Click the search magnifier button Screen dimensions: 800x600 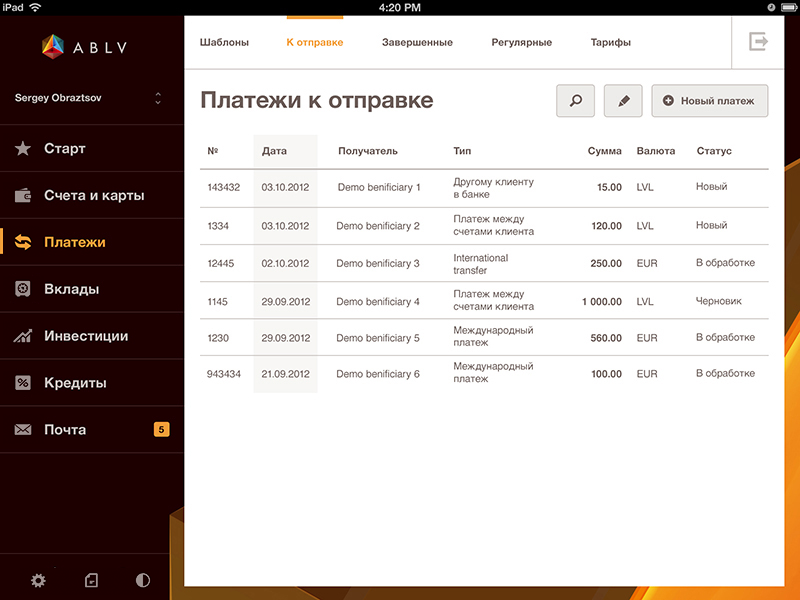576,101
